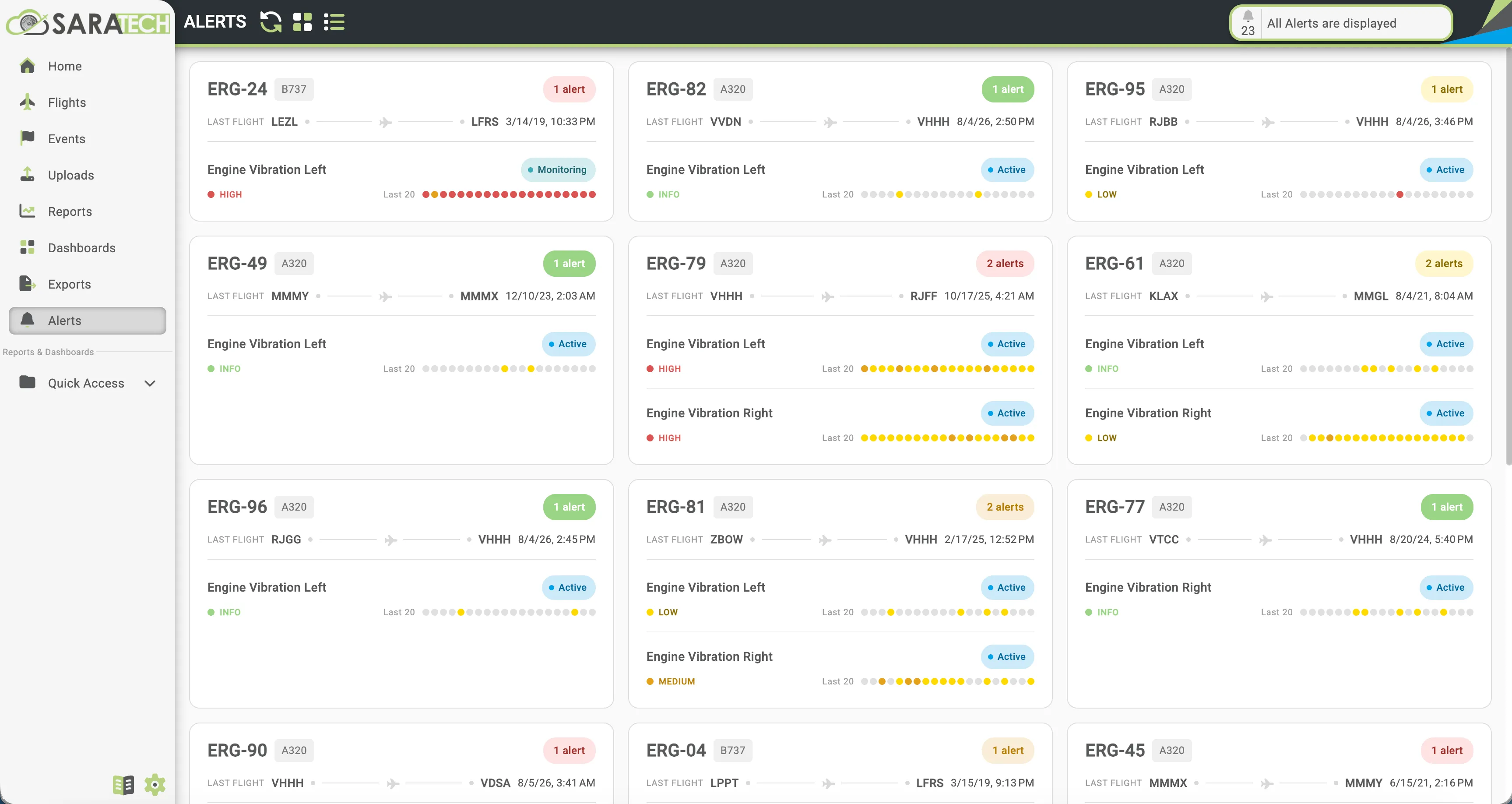Open Exports page

click(x=69, y=284)
